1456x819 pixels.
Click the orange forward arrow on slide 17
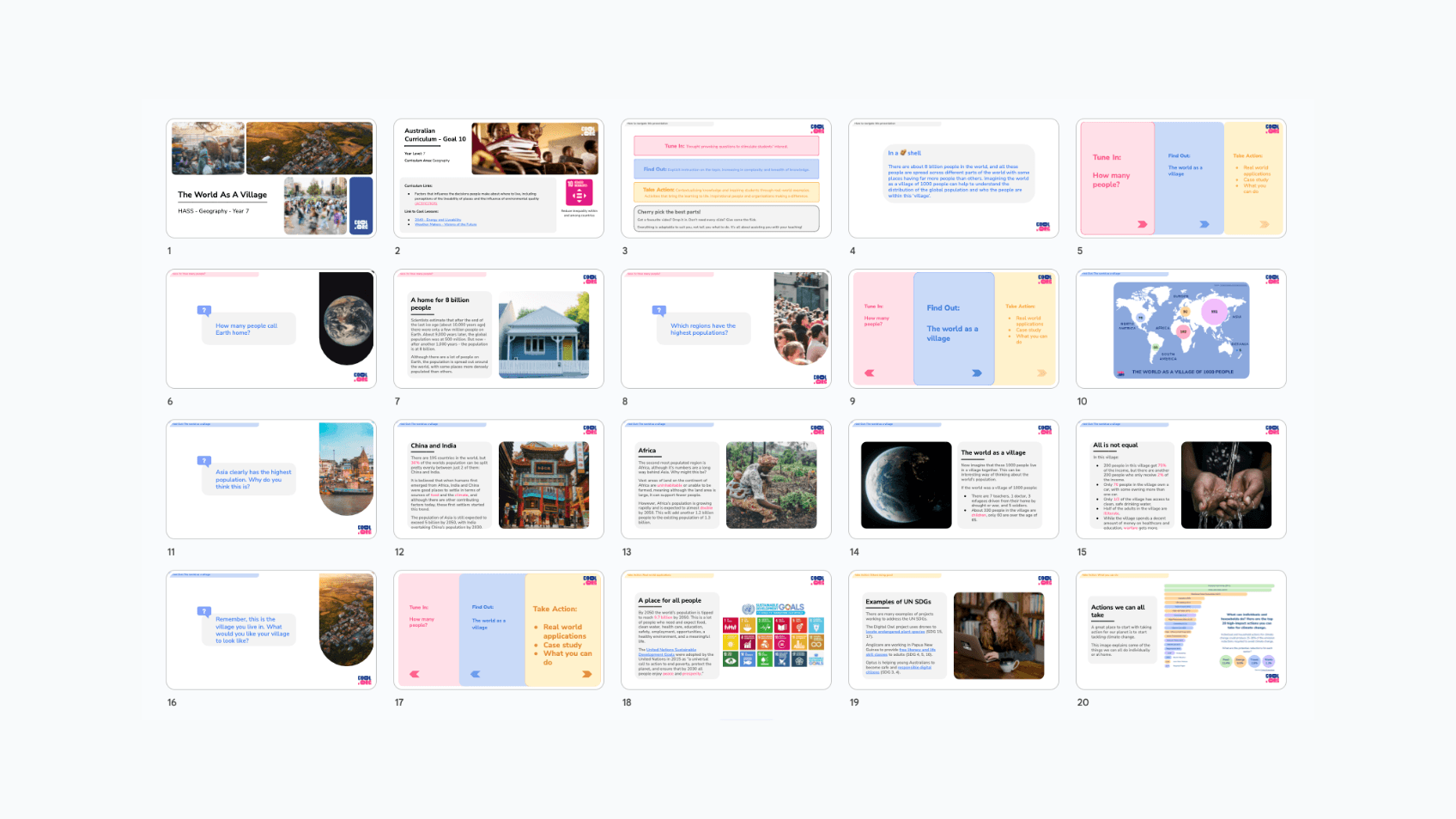(586, 674)
